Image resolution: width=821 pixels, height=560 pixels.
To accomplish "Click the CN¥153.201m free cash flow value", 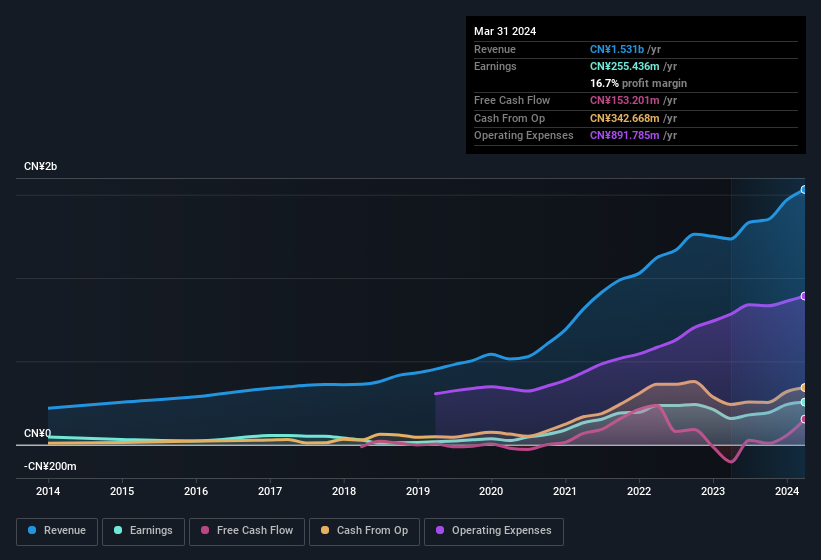I will [x=624, y=100].
